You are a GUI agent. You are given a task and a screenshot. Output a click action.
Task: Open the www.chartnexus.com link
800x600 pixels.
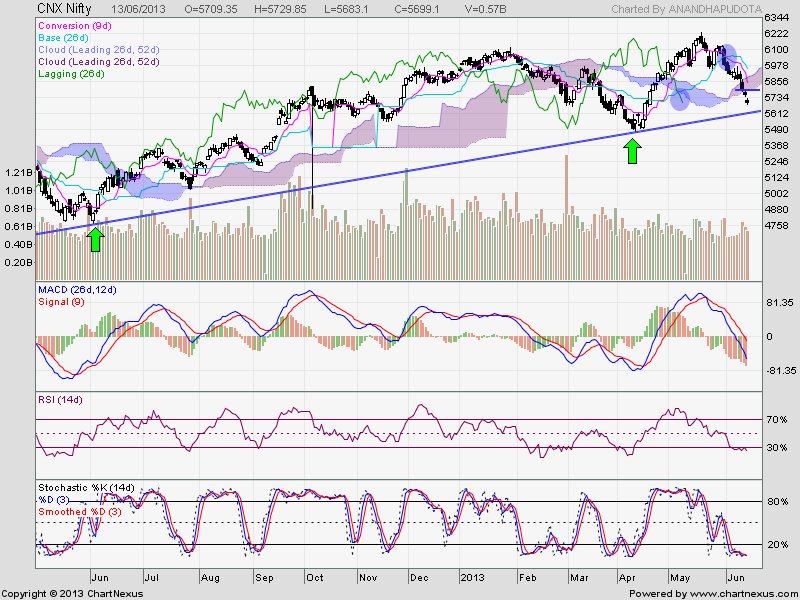744,594
